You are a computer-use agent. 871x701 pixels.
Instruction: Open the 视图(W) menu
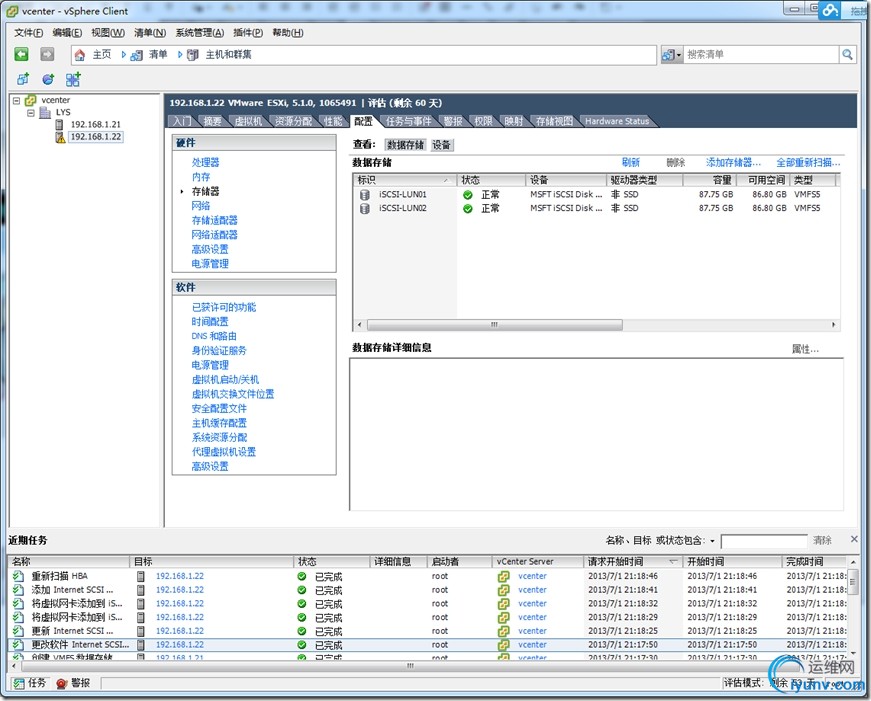pyautogui.click(x=108, y=33)
